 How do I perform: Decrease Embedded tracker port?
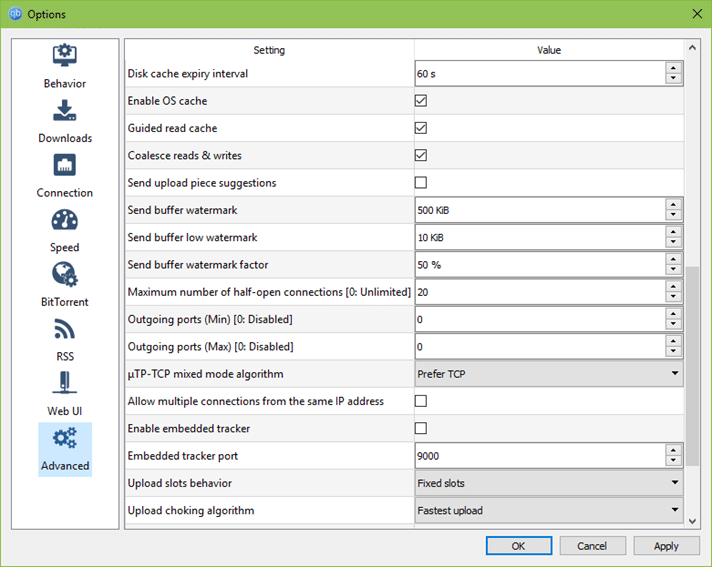point(673,461)
